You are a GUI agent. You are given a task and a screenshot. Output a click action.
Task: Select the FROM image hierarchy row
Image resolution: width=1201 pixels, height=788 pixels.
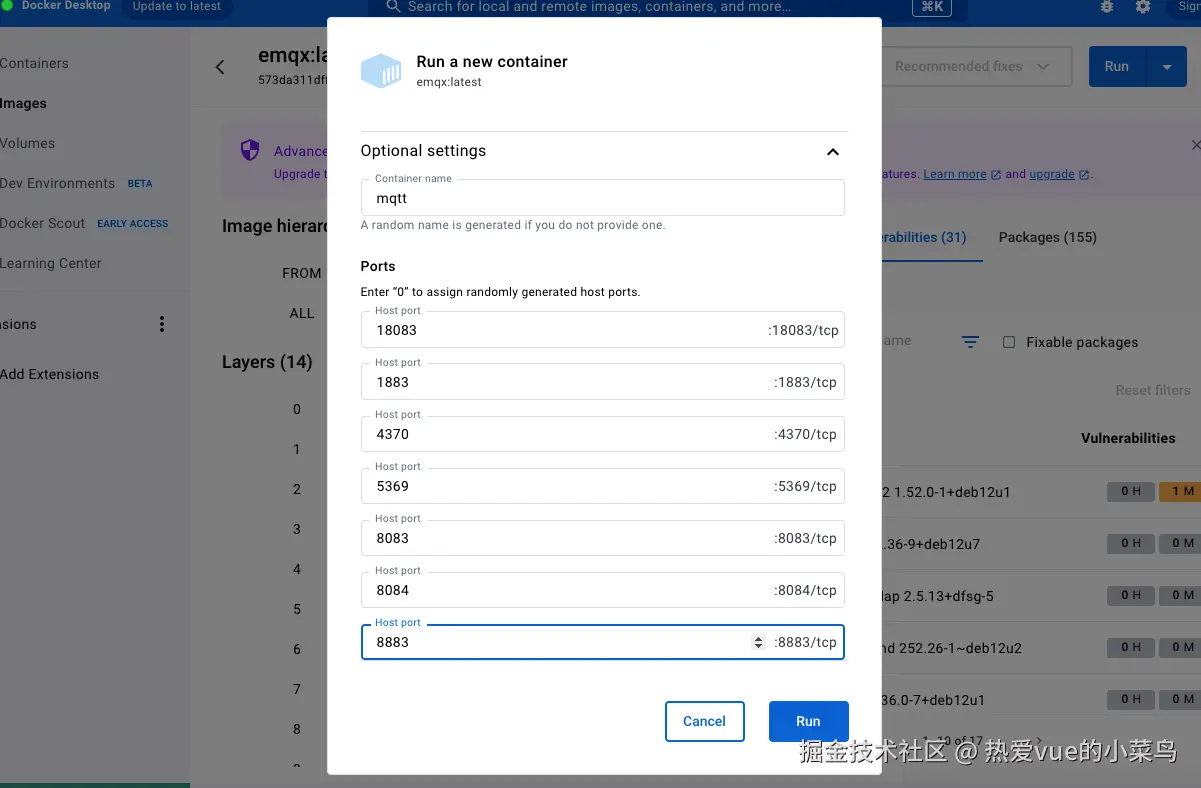tap(302, 273)
